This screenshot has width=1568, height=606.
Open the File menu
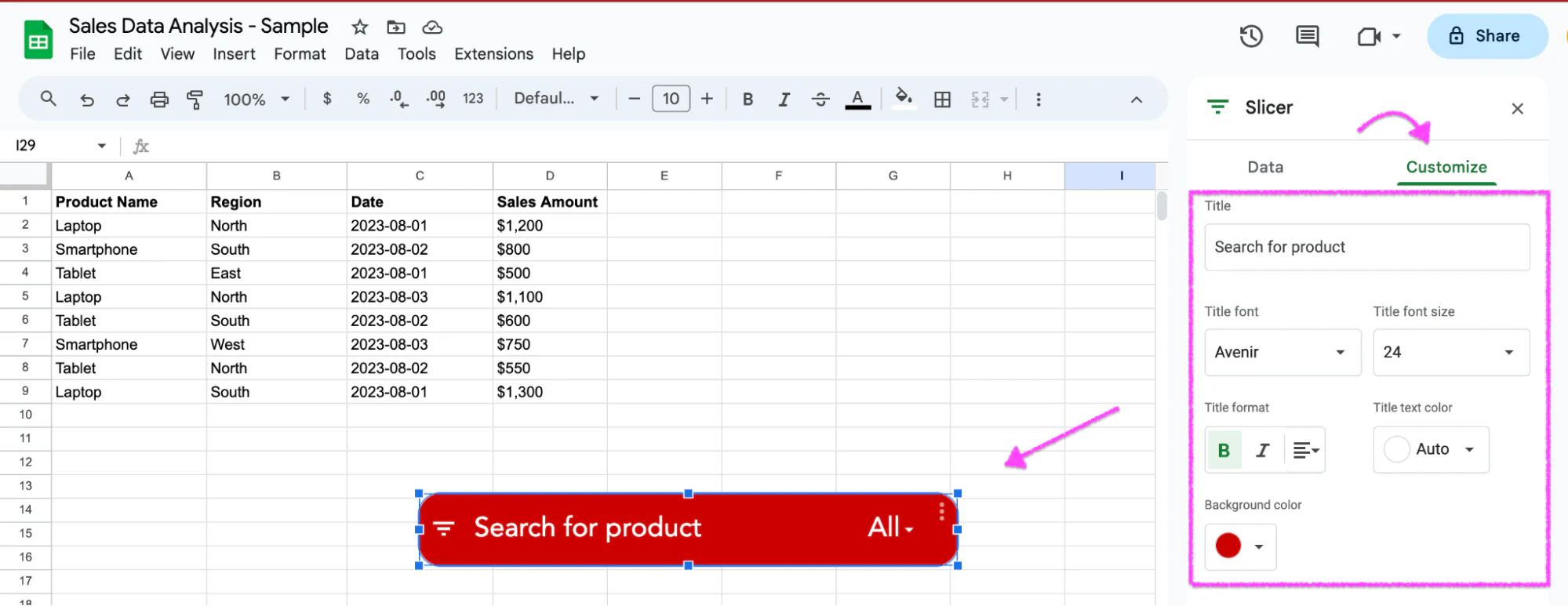pos(82,54)
